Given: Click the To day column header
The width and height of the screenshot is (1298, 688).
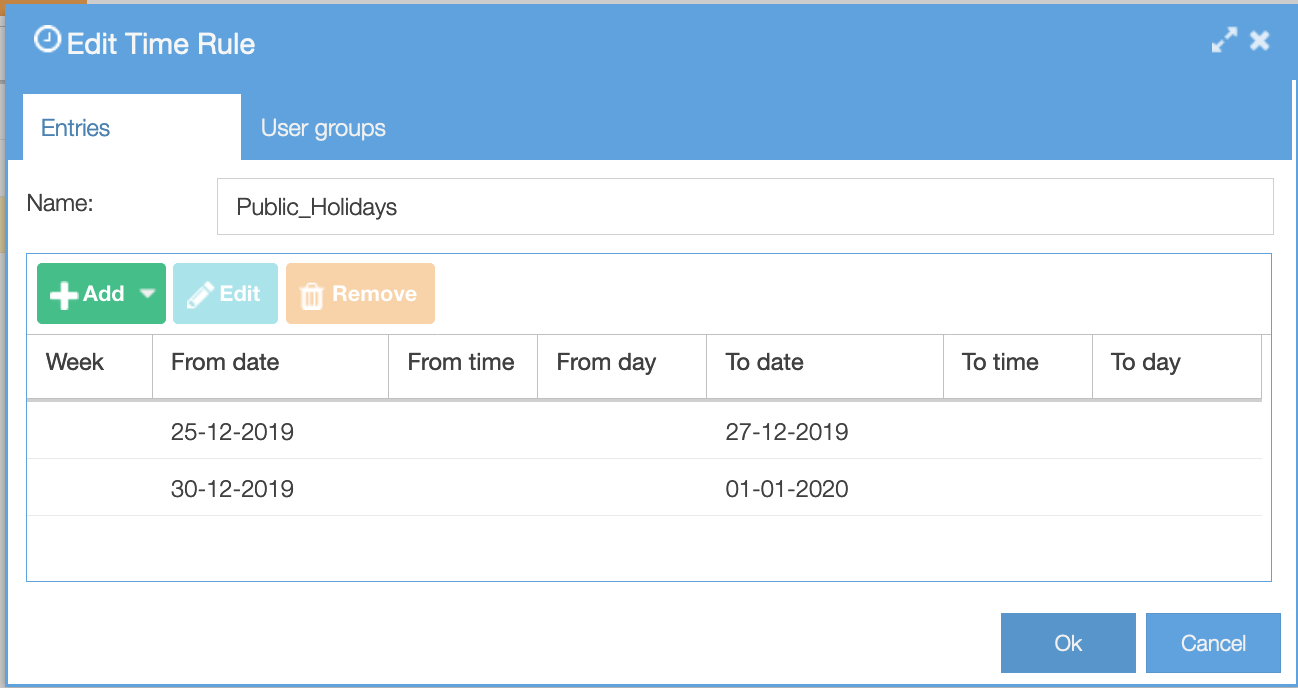Looking at the screenshot, I should click(1145, 362).
